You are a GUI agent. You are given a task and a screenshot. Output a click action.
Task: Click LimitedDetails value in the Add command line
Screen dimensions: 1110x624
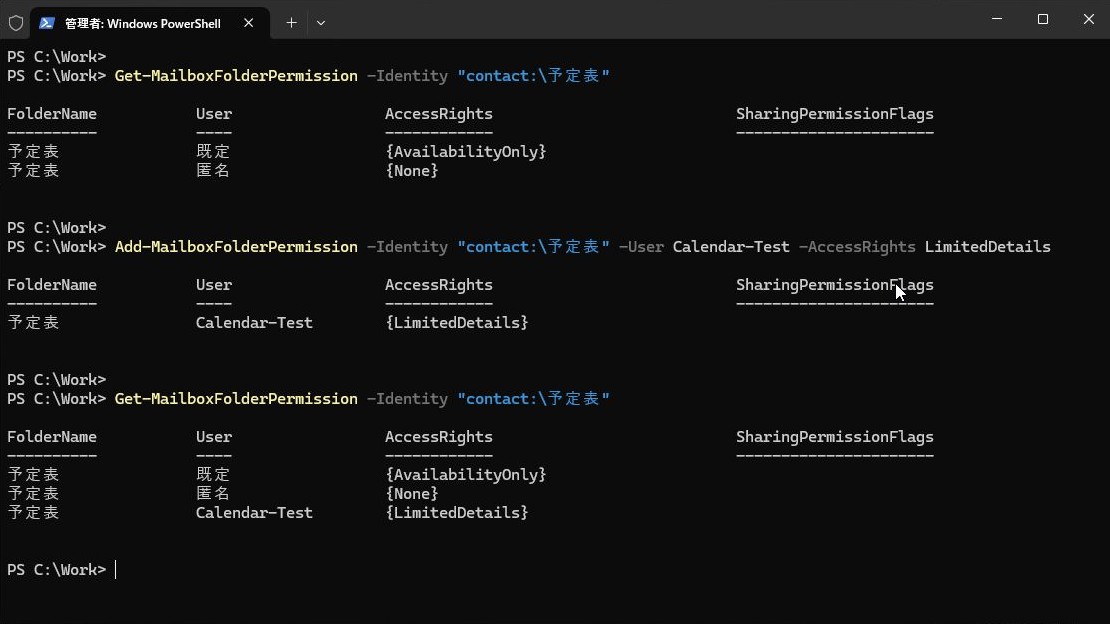click(987, 247)
